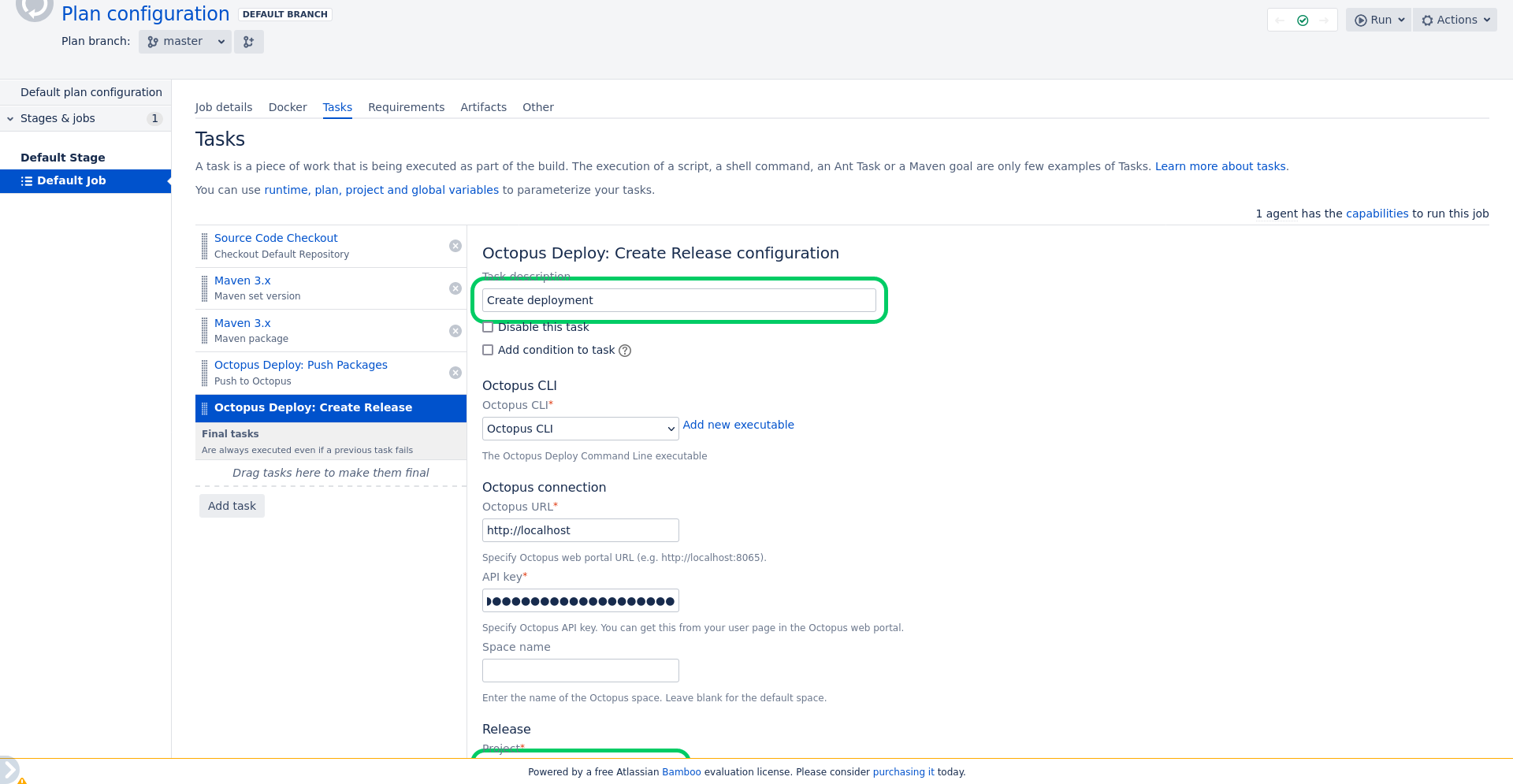Remove the Maven set version task
The height and width of the screenshot is (784, 1513).
pos(455,288)
